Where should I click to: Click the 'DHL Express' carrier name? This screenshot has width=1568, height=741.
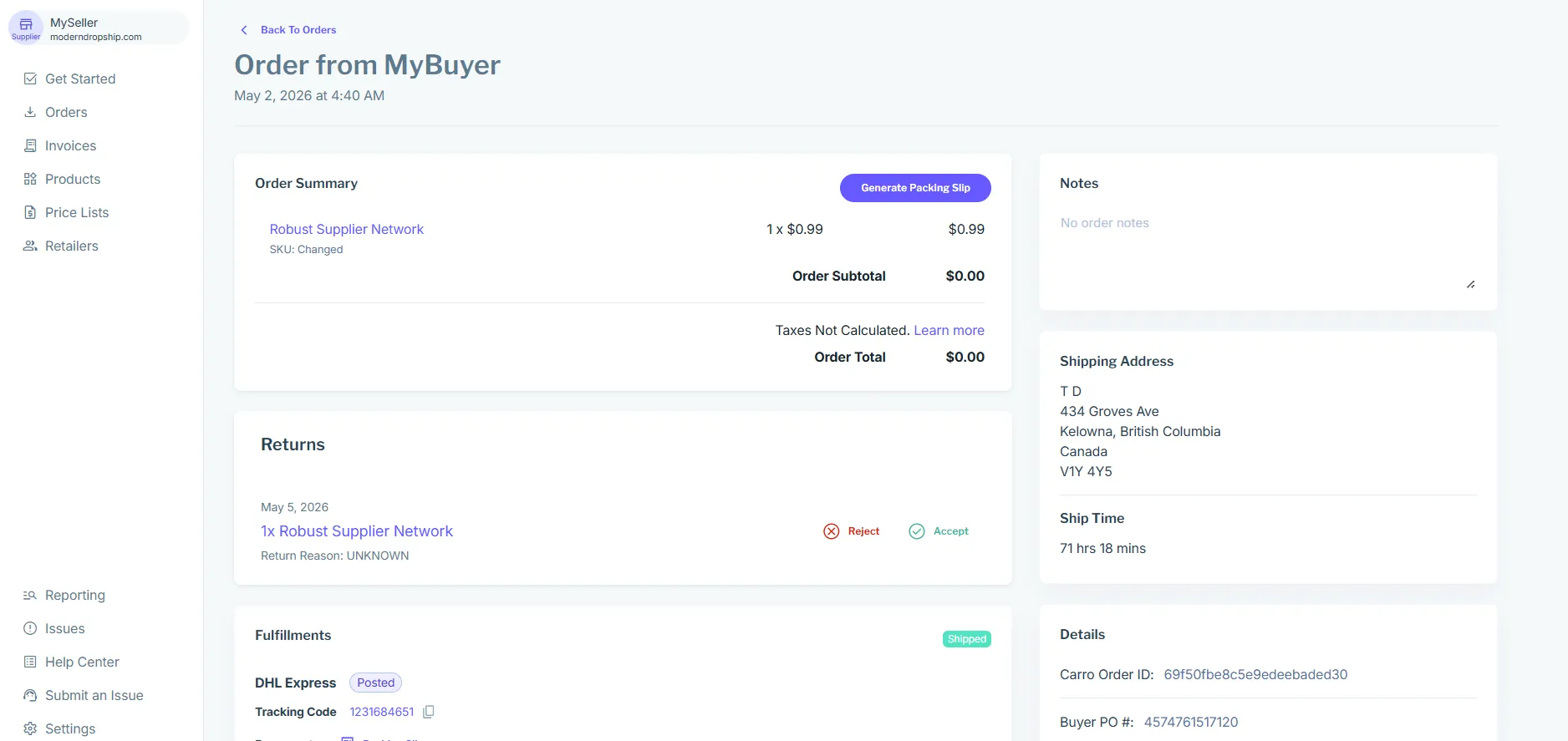(x=295, y=683)
